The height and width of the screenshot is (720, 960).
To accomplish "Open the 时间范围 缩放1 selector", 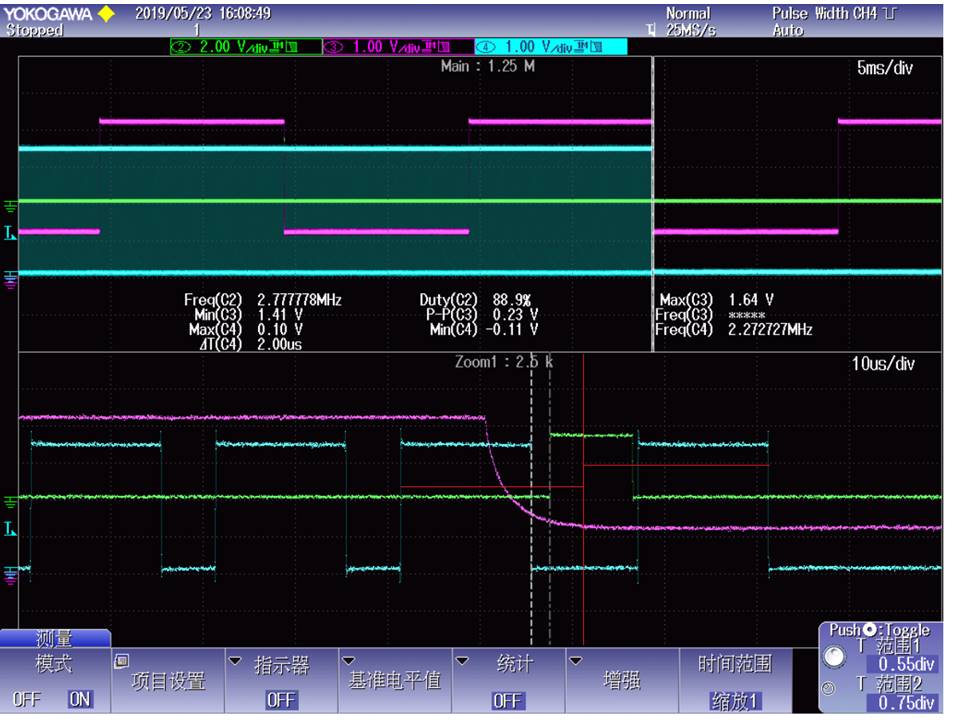I will tap(735, 701).
